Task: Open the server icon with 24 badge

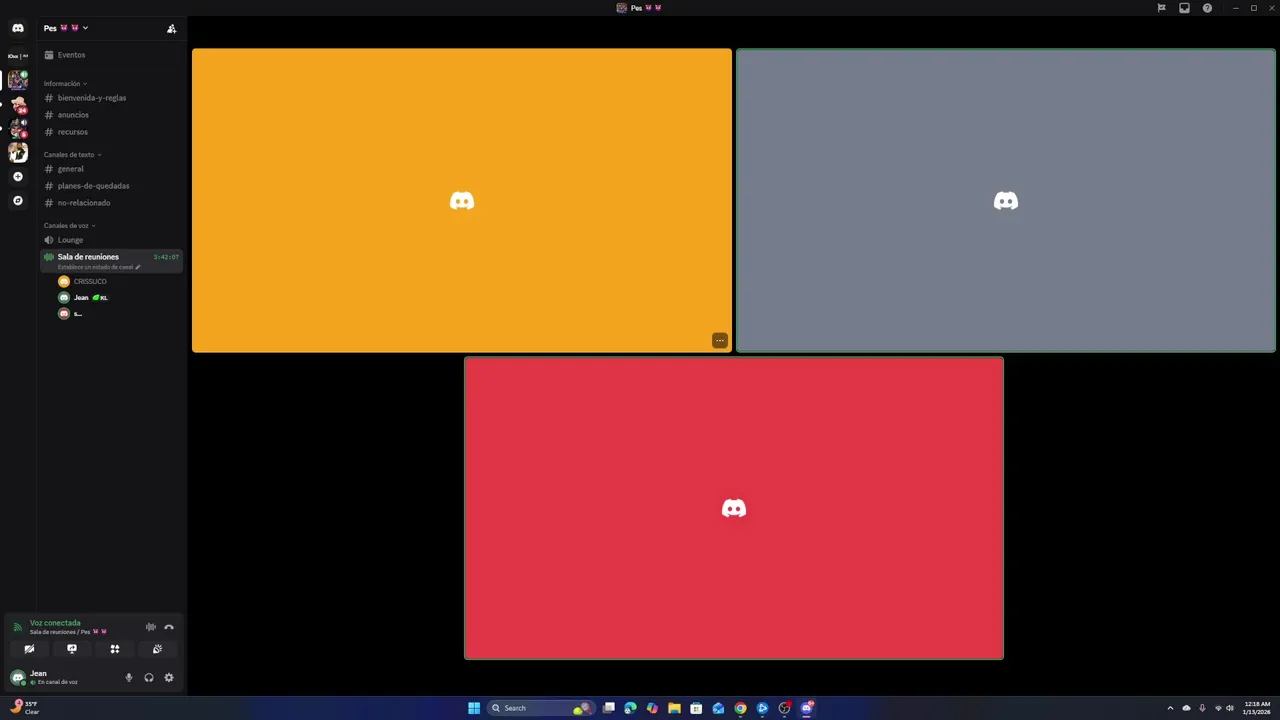Action: 18,105
